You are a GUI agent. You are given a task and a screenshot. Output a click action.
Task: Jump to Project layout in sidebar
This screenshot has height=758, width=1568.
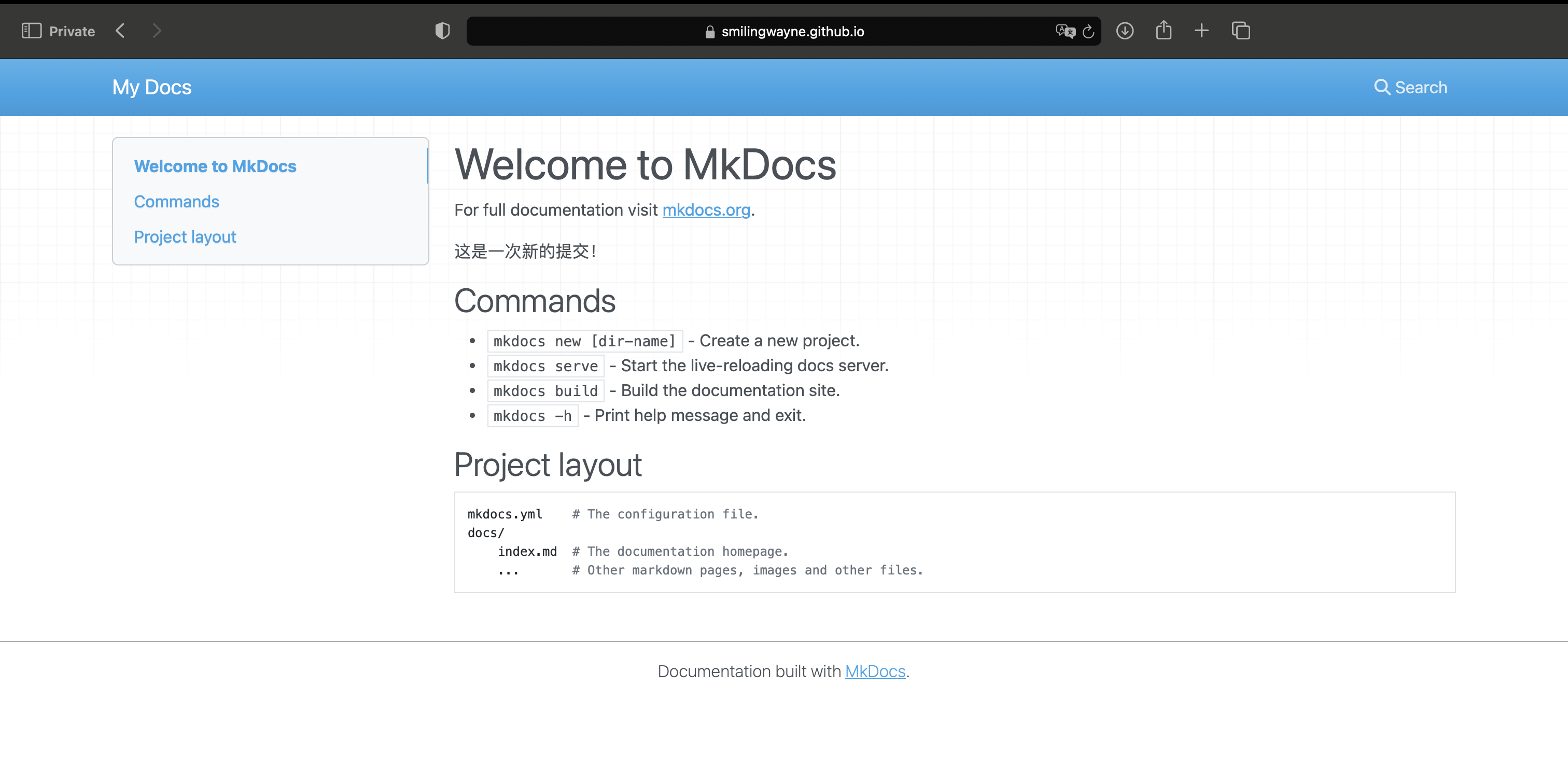point(185,237)
